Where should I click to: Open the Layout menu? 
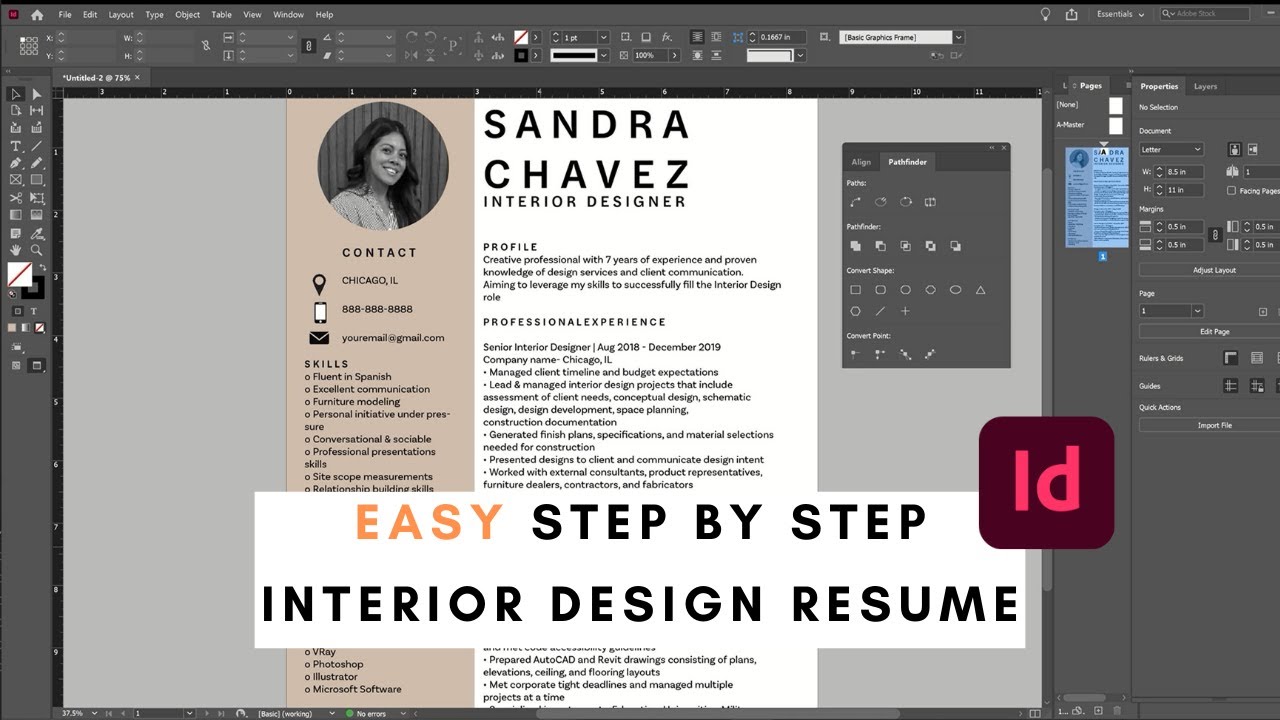[x=121, y=15]
